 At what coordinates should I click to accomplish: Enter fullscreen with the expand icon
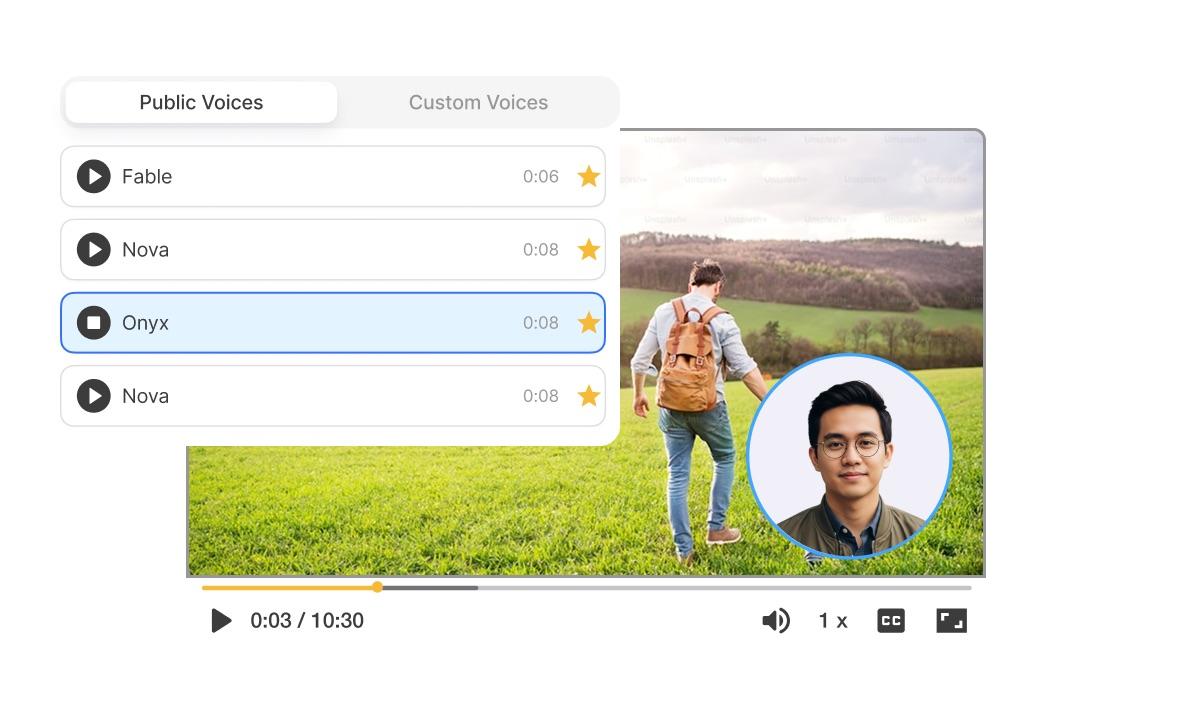[951, 620]
